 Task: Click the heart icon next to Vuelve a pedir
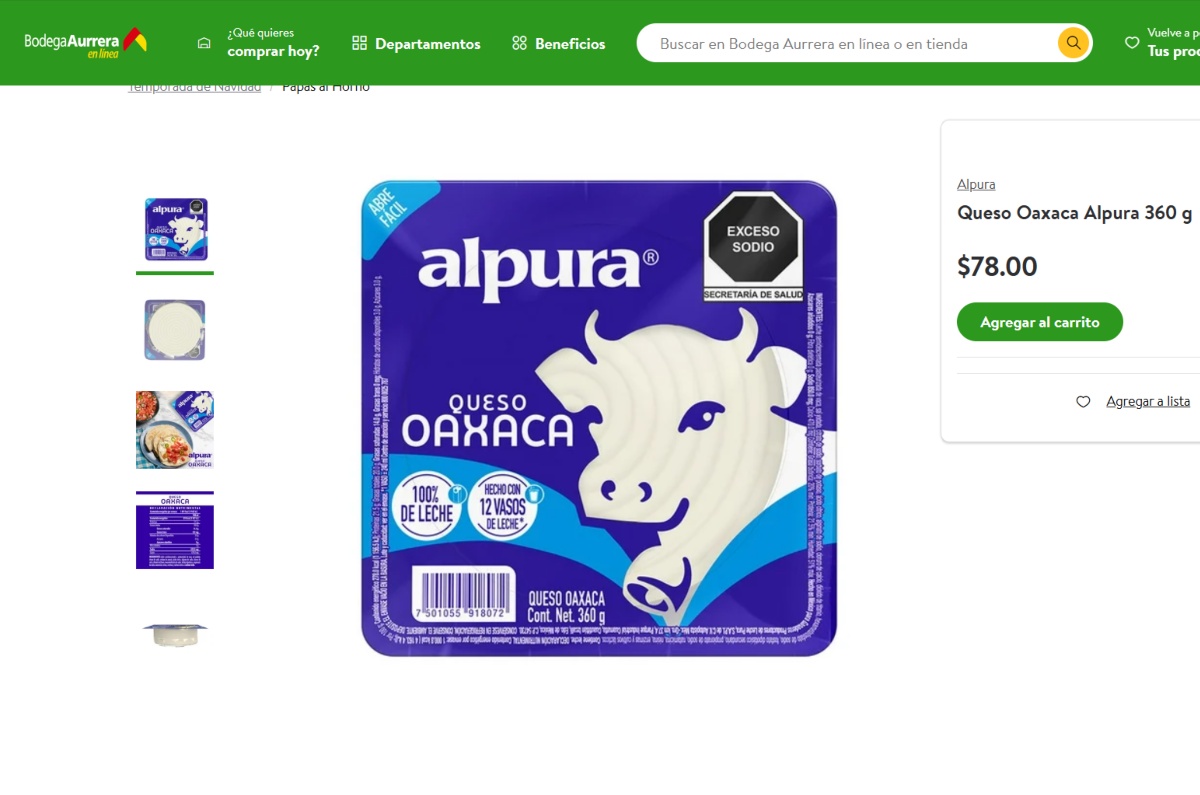(1132, 43)
